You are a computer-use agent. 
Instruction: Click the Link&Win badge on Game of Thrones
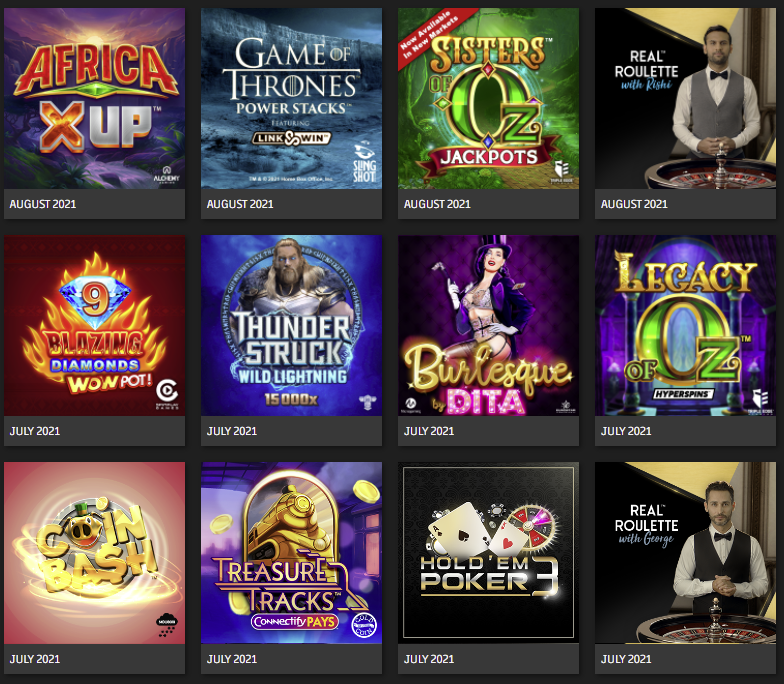[292, 138]
